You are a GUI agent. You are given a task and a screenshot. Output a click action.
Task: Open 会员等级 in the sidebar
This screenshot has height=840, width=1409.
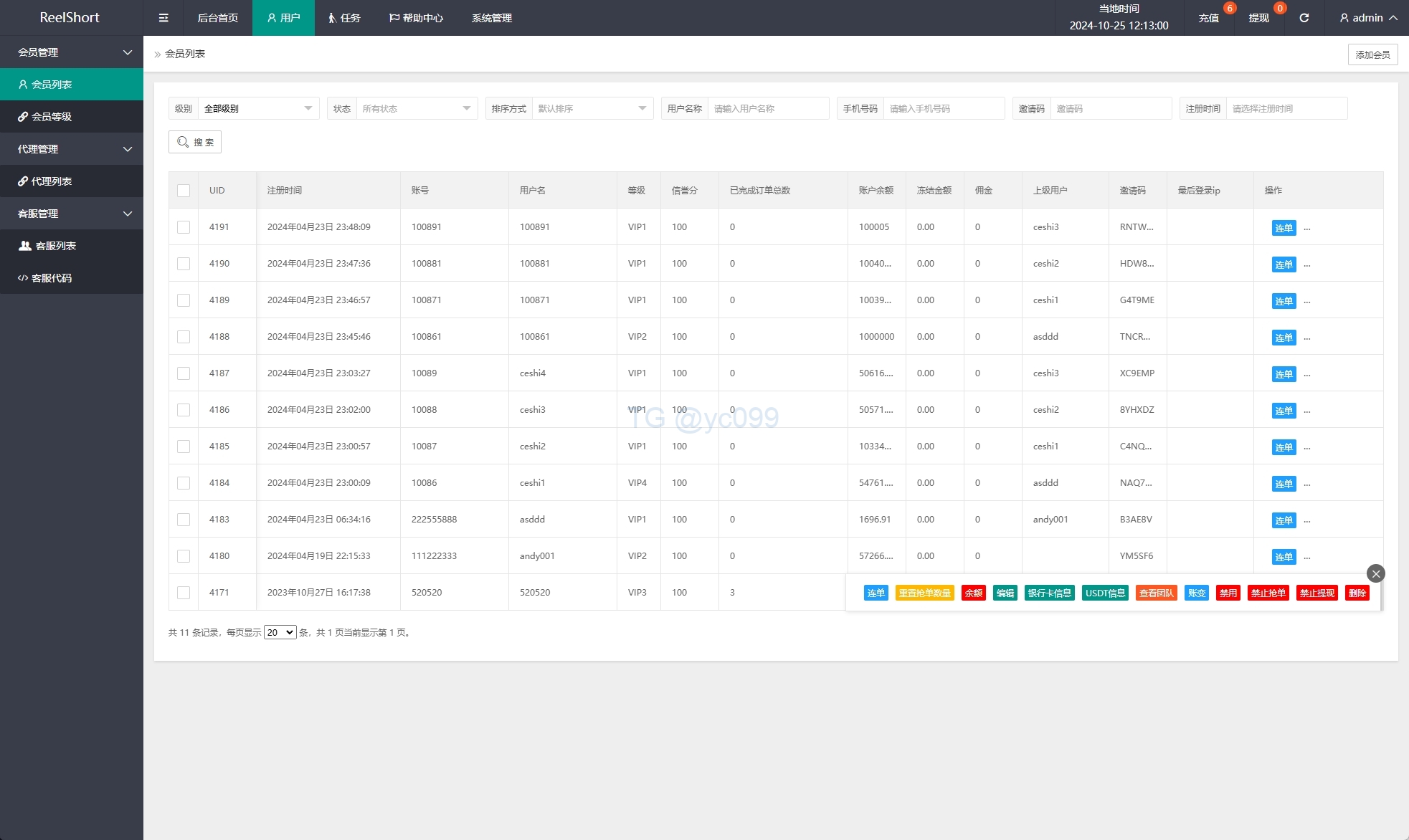click(52, 117)
